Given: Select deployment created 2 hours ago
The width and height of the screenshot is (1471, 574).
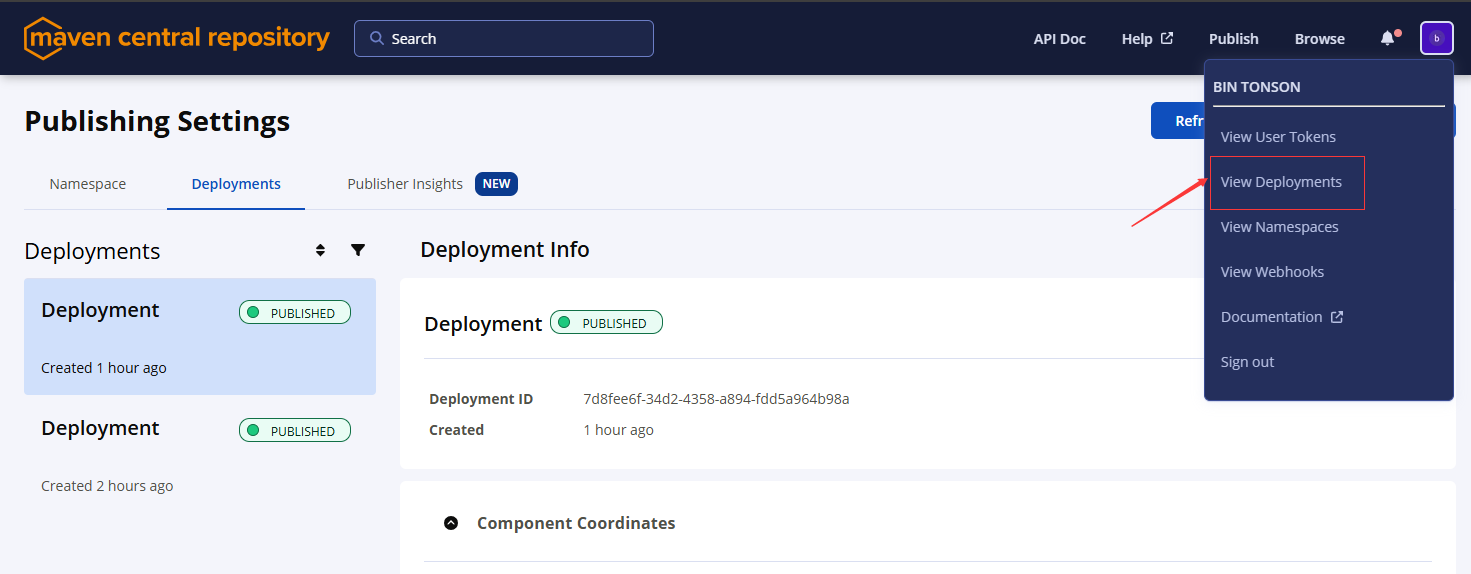Looking at the screenshot, I should [x=200, y=455].
